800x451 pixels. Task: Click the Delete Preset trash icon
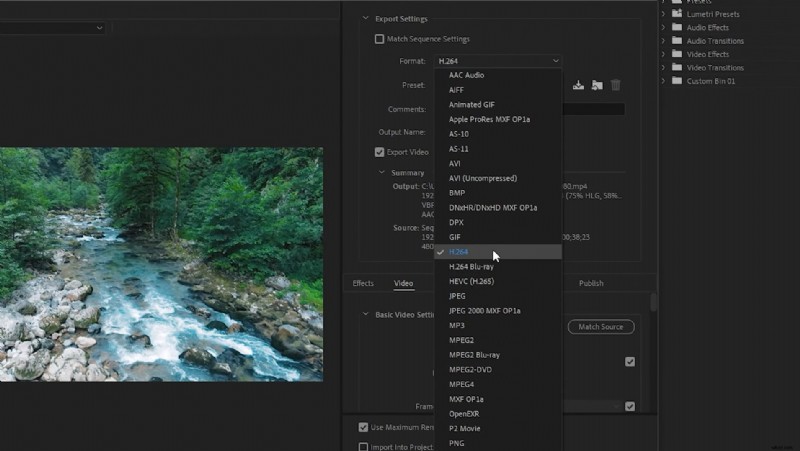tap(616, 86)
